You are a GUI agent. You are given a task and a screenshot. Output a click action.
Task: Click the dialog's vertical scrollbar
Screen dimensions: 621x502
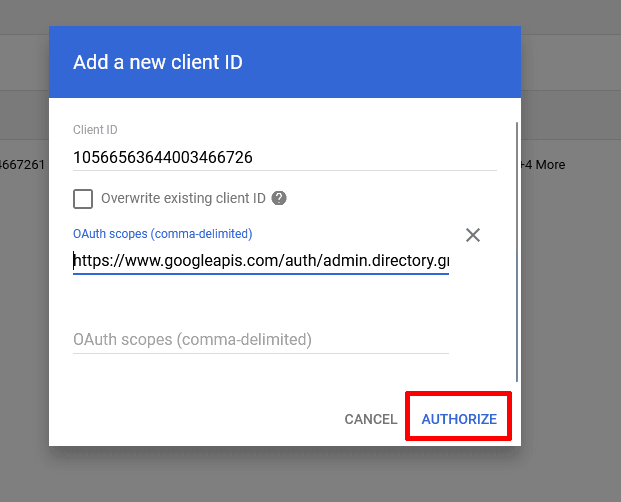517,252
